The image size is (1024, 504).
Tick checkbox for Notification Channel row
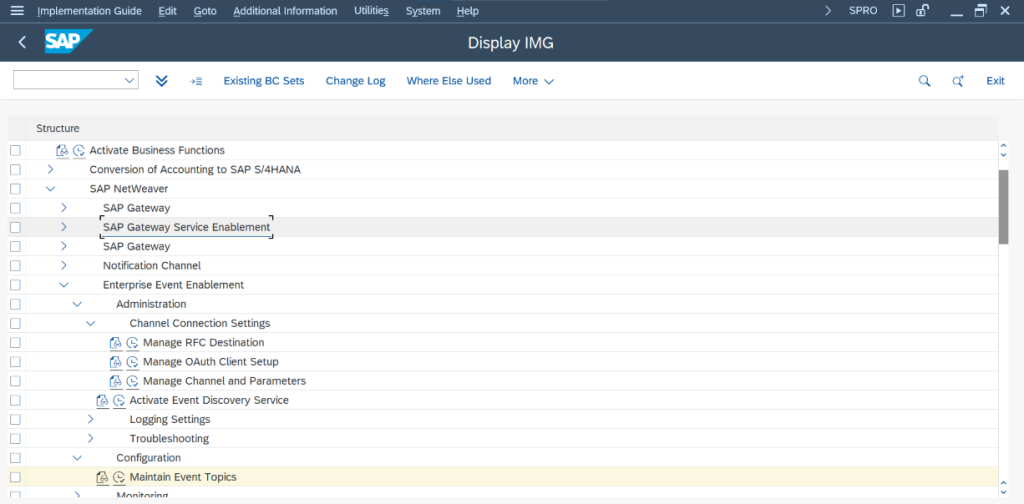coord(16,266)
